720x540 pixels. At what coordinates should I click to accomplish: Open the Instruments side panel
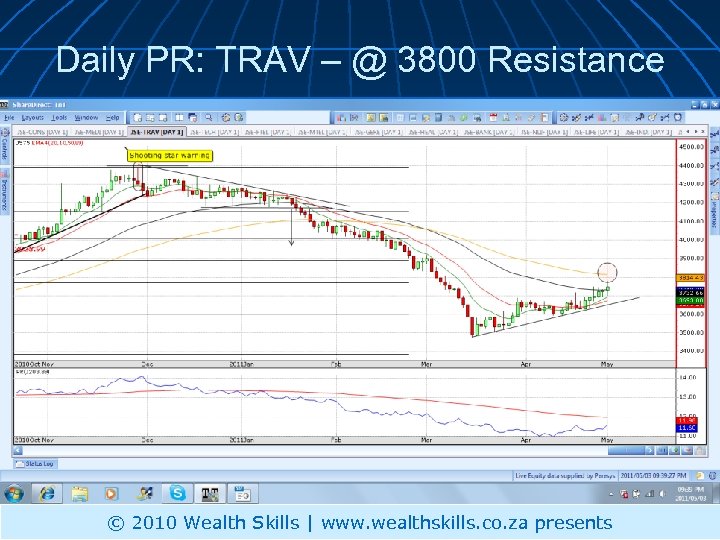(5, 191)
